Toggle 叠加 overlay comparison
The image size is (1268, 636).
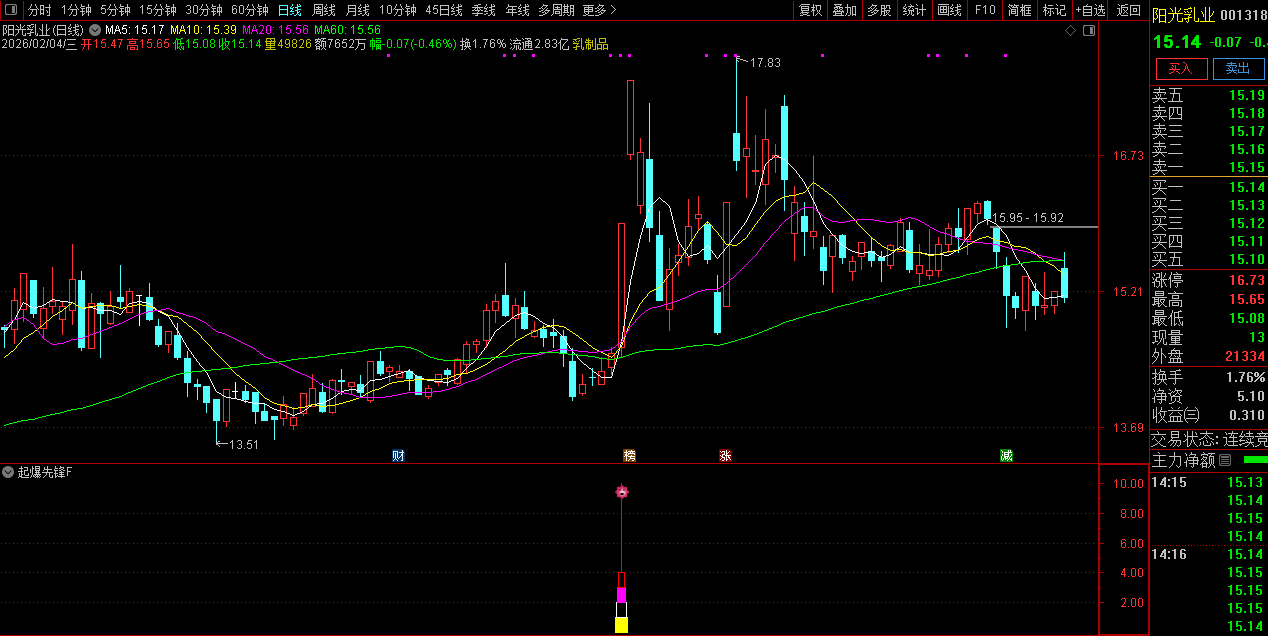[x=845, y=10]
